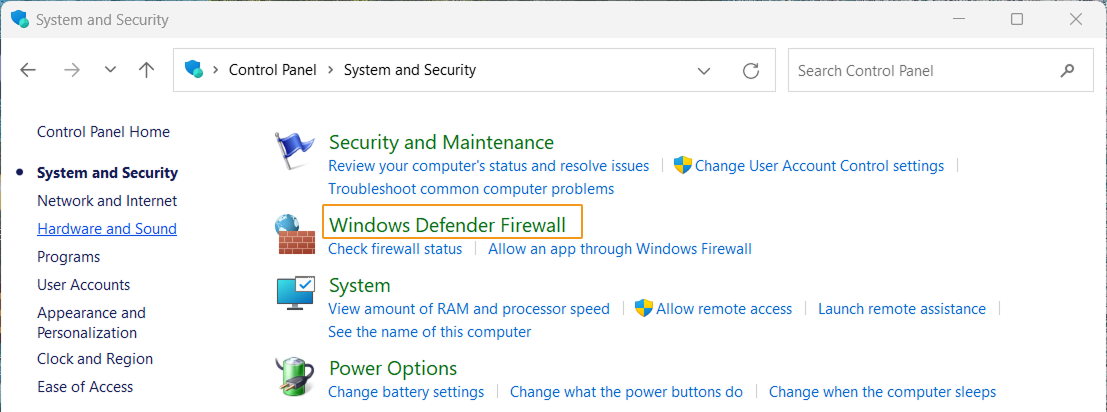Click the Forward arrow navigation button
Screen dimensions: 1107x412
click(71, 70)
